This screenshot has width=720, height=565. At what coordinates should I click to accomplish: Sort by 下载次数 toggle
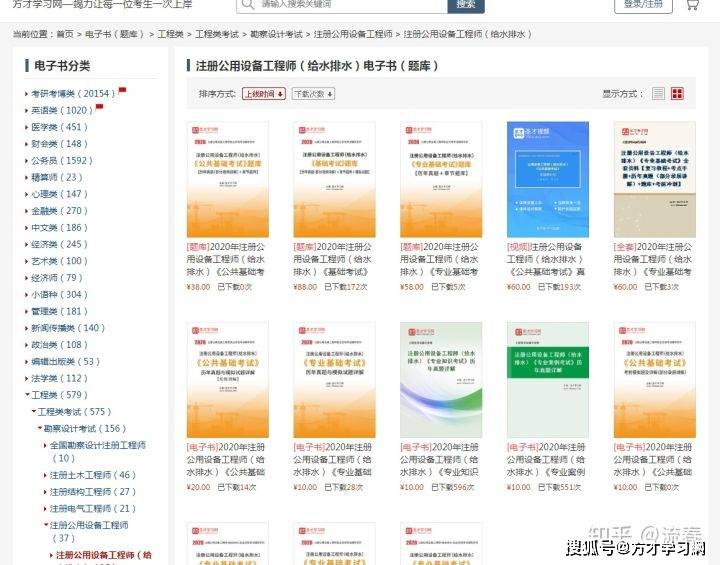point(314,94)
